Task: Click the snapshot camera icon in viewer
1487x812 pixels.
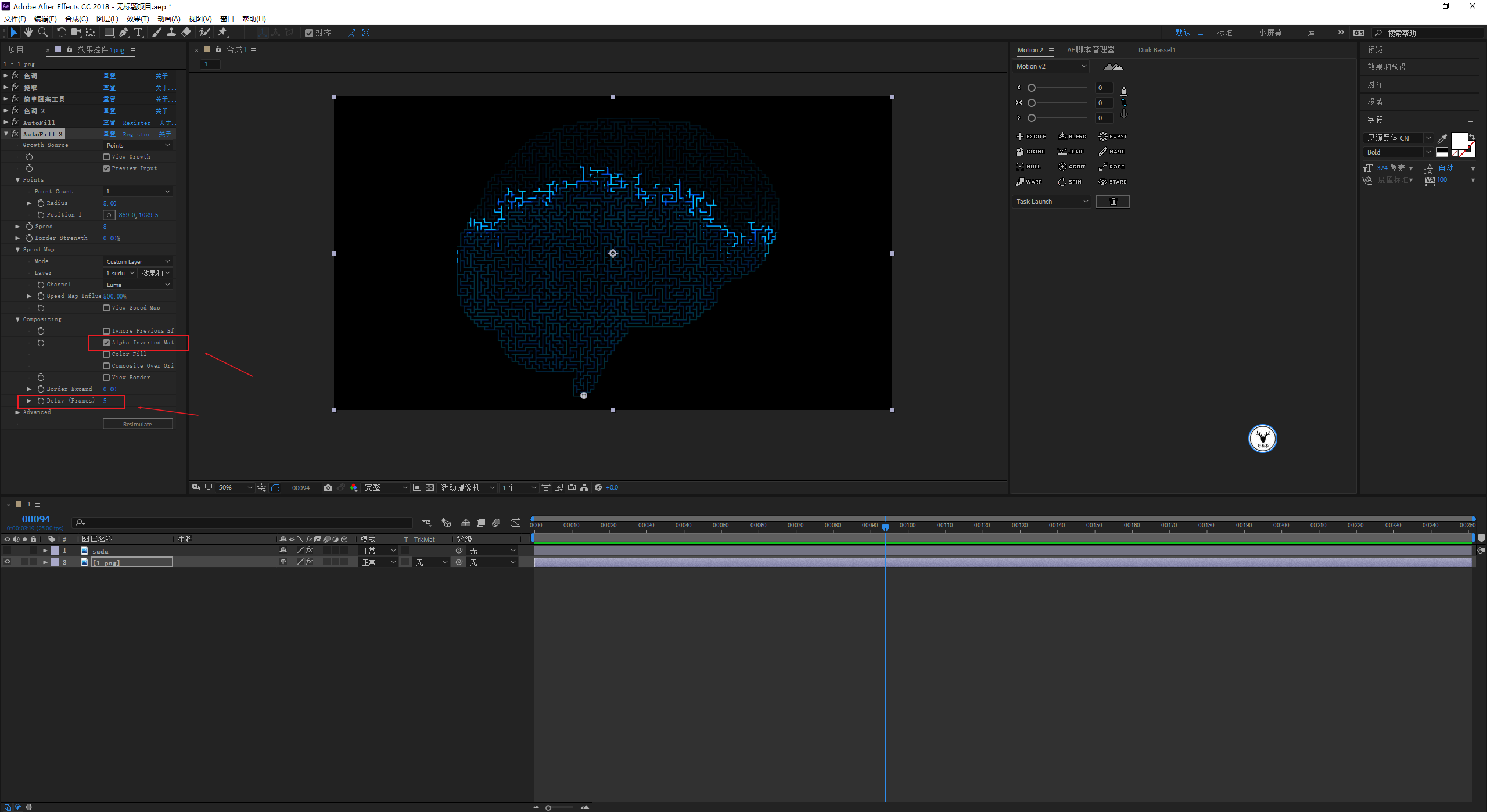Action: (x=328, y=487)
